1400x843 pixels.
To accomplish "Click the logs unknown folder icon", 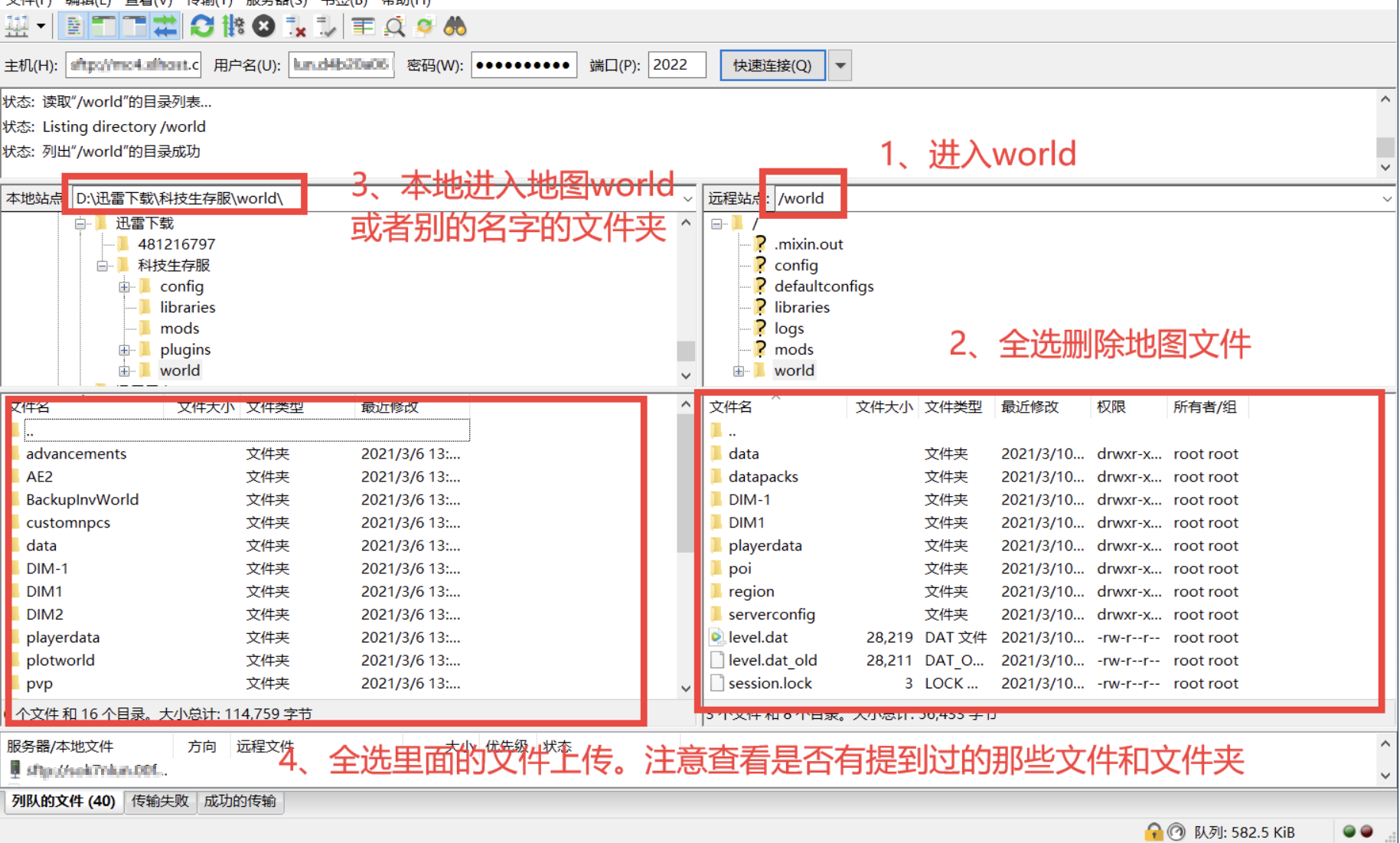I will [760, 328].
